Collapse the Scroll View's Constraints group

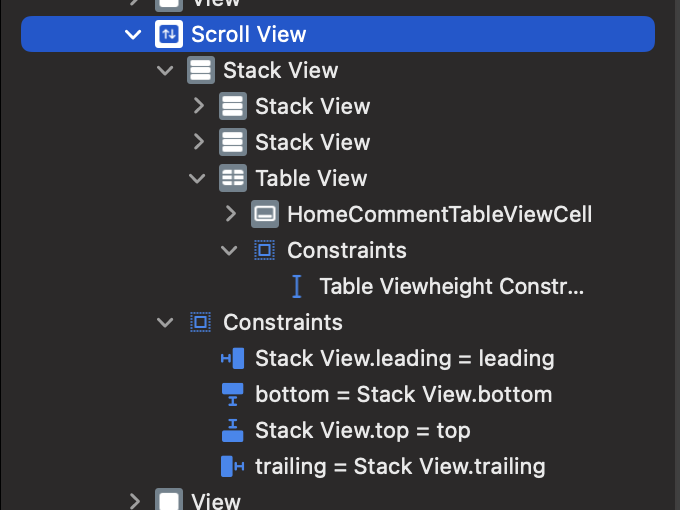click(165, 322)
